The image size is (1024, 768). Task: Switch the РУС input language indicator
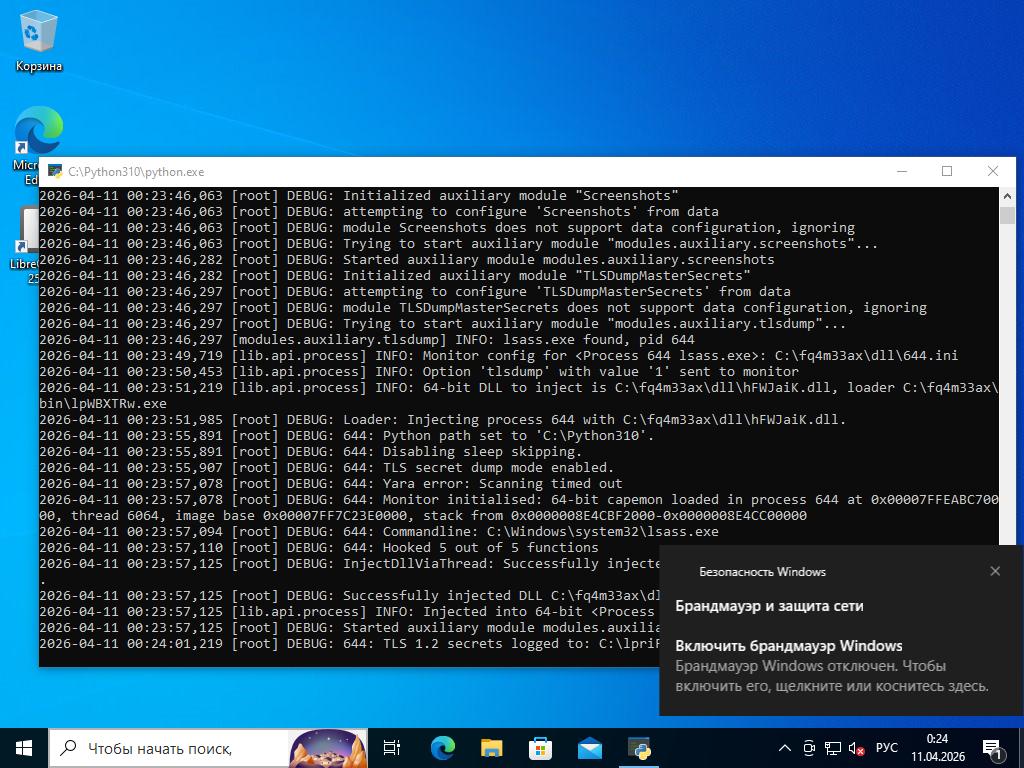point(886,747)
